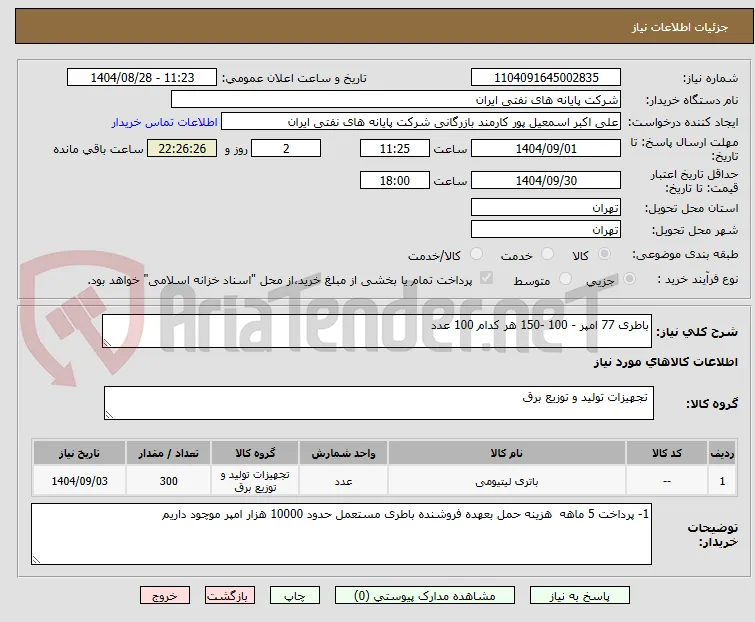
Task: Click the deadline time field 11:25
Action: click(395, 148)
